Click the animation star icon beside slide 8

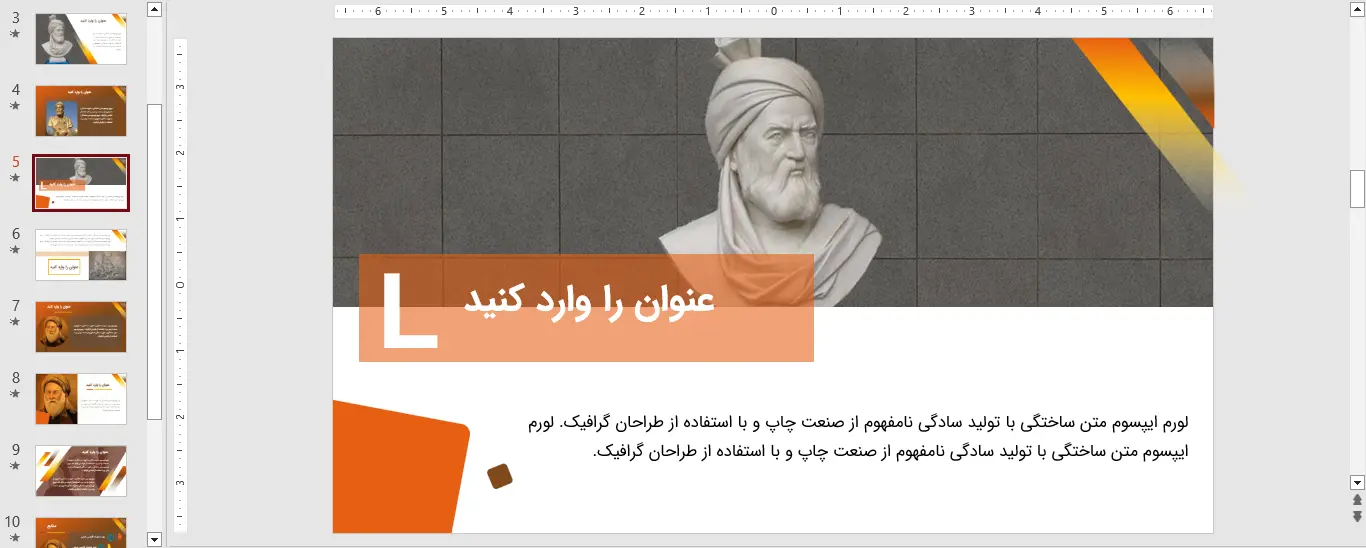pyautogui.click(x=15, y=393)
